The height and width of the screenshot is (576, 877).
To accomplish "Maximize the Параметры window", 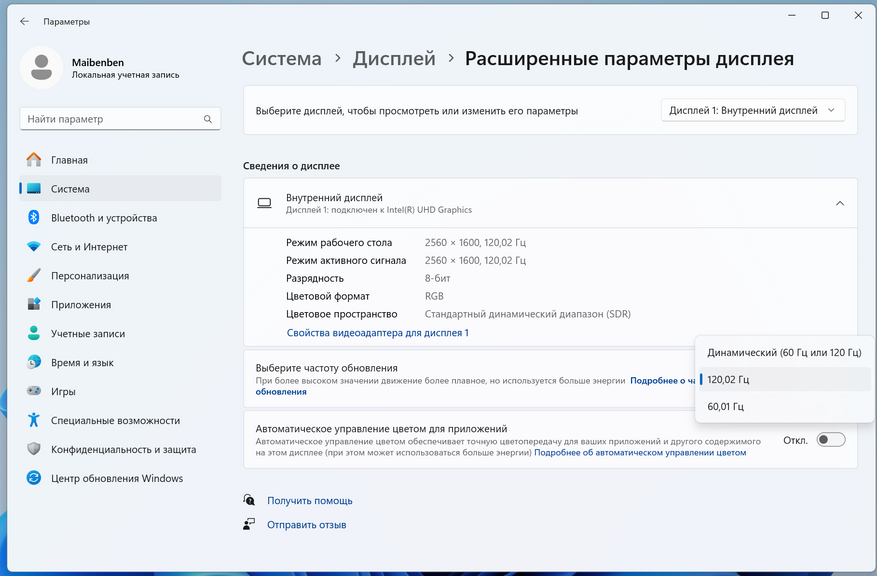I will point(825,16).
